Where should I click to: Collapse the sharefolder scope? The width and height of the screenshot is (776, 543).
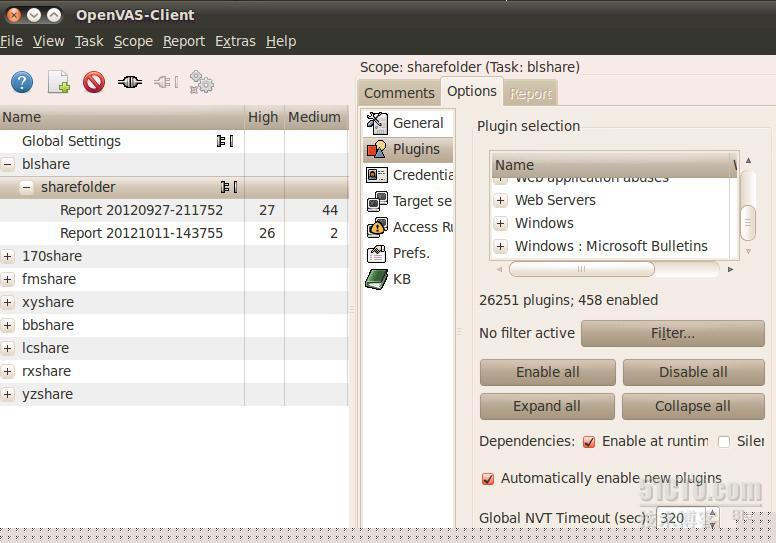[26, 187]
